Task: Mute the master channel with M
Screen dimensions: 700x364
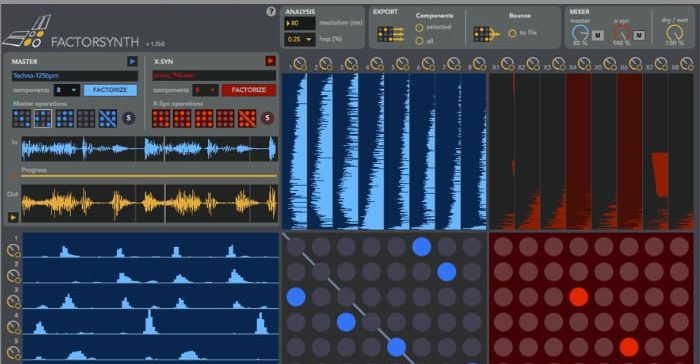Action: click(597, 35)
